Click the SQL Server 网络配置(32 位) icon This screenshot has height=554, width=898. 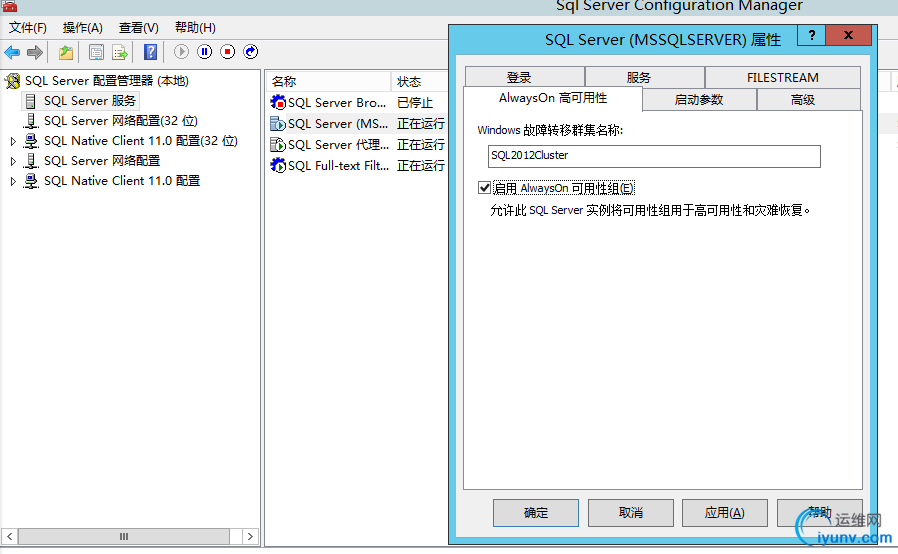31,121
